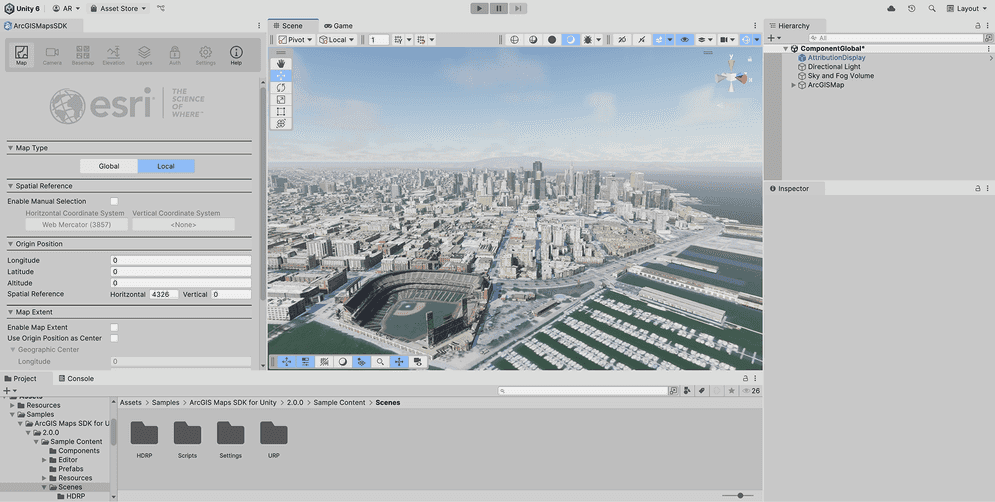Open the Elevation tool icon

click(x=114, y=55)
